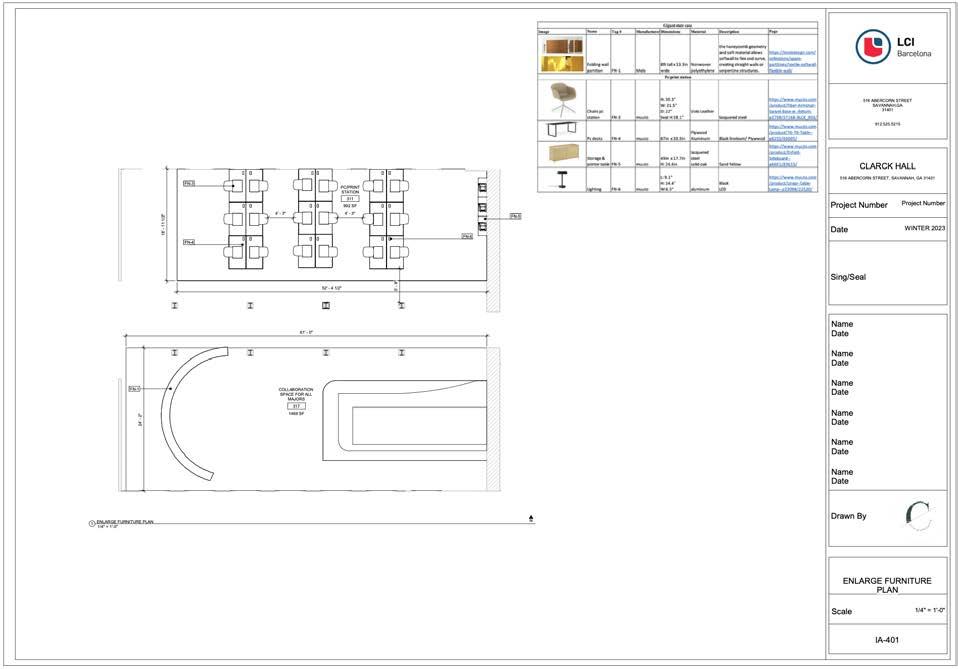Click the FN-5 tag outside the right wall
958x669 pixels.
click(515, 216)
